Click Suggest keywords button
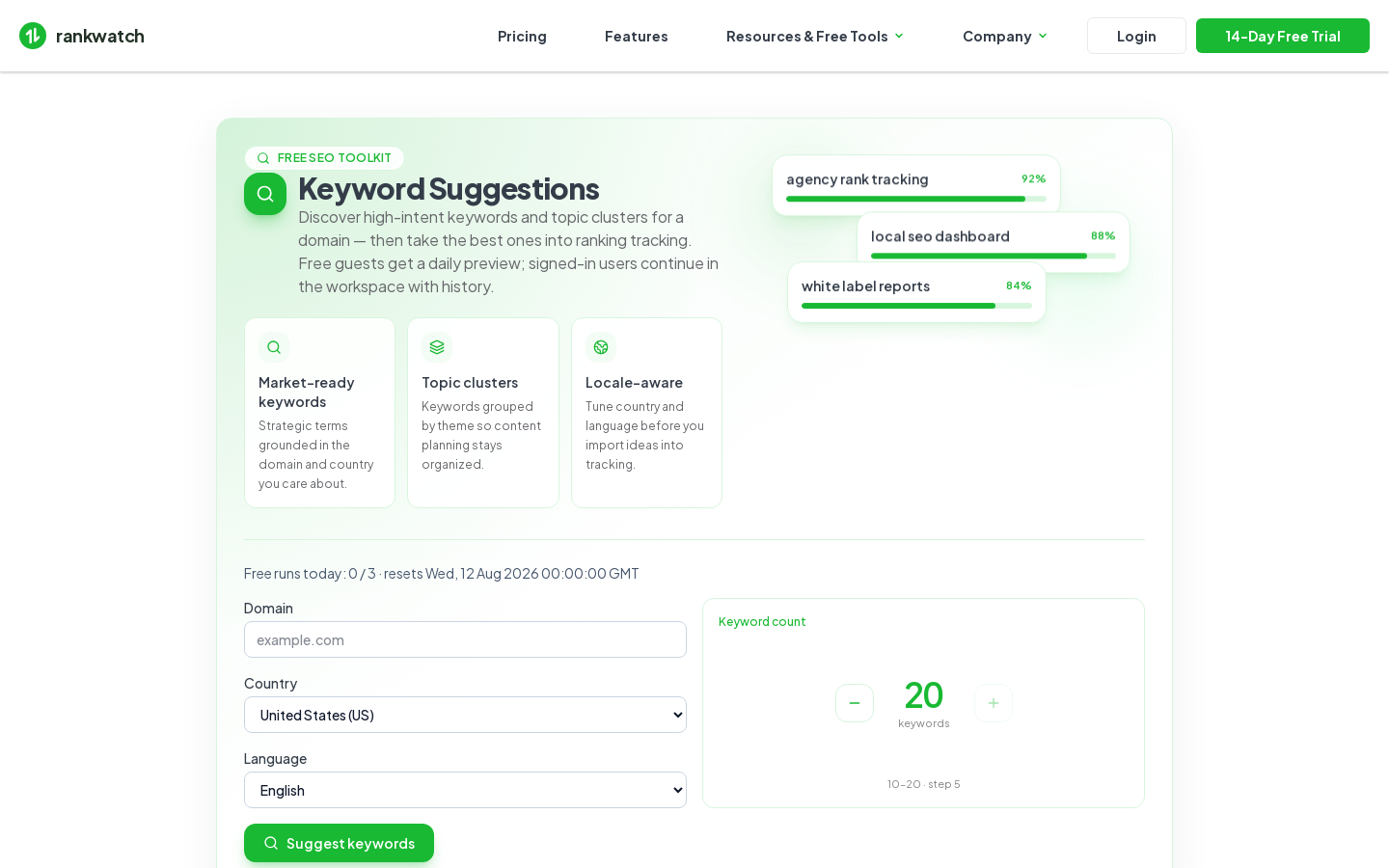The height and width of the screenshot is (868, 1389). [x=339, y=843]
